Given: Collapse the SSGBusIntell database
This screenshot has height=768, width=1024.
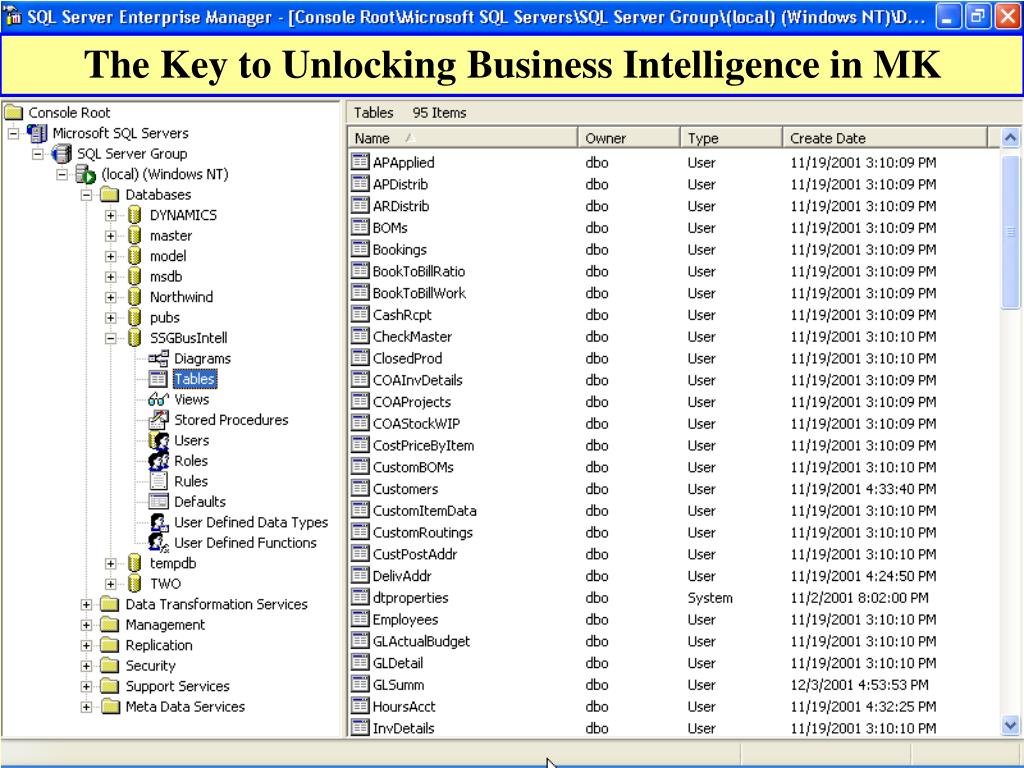Looking at the screenshot, I should (110, 338).
